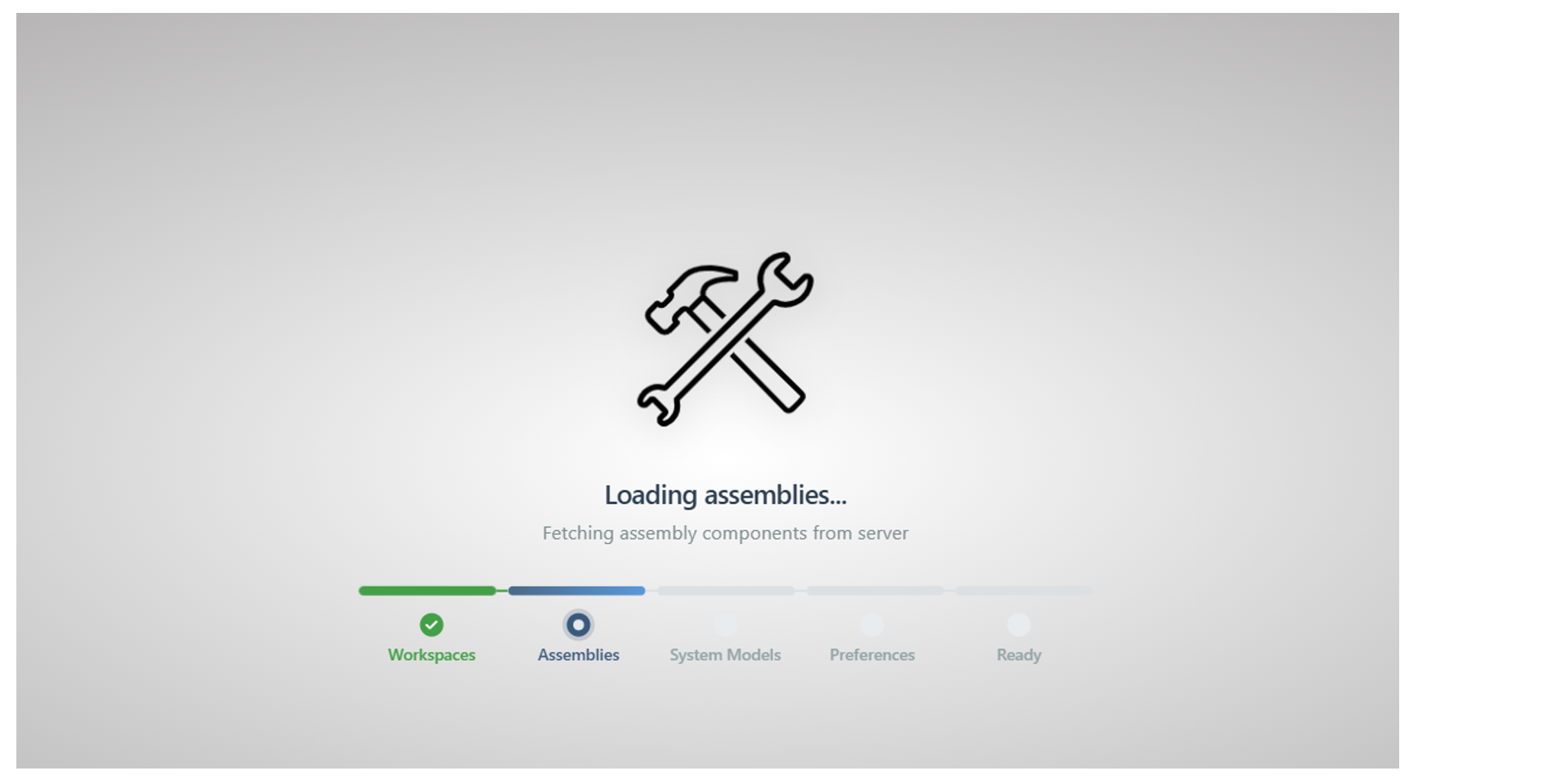Click the blue in-progress bar segment
Screen dimensions: 1543x784
click(x=576, y=591)
